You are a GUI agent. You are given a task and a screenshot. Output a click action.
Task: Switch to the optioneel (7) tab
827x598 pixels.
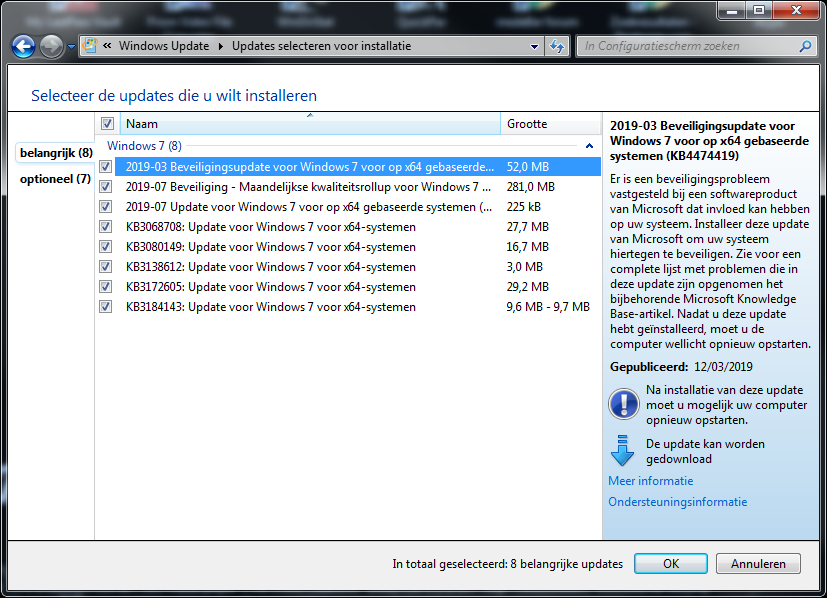[x=55, y=179]
